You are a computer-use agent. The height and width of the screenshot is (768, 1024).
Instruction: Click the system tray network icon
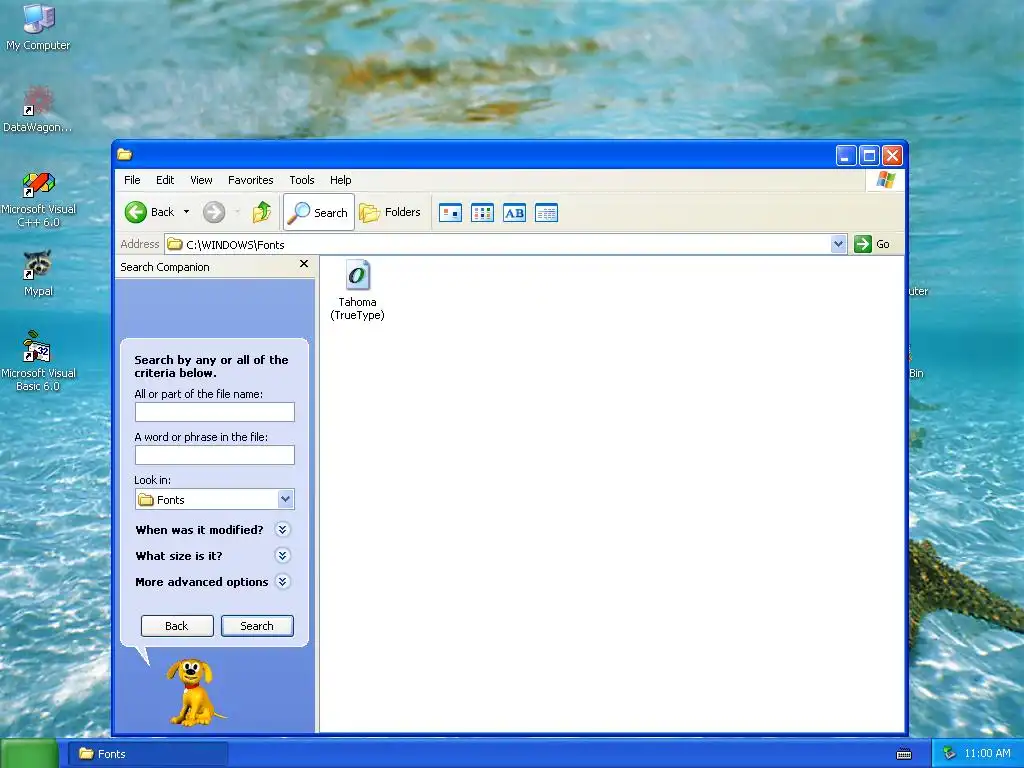click(949, 754)
